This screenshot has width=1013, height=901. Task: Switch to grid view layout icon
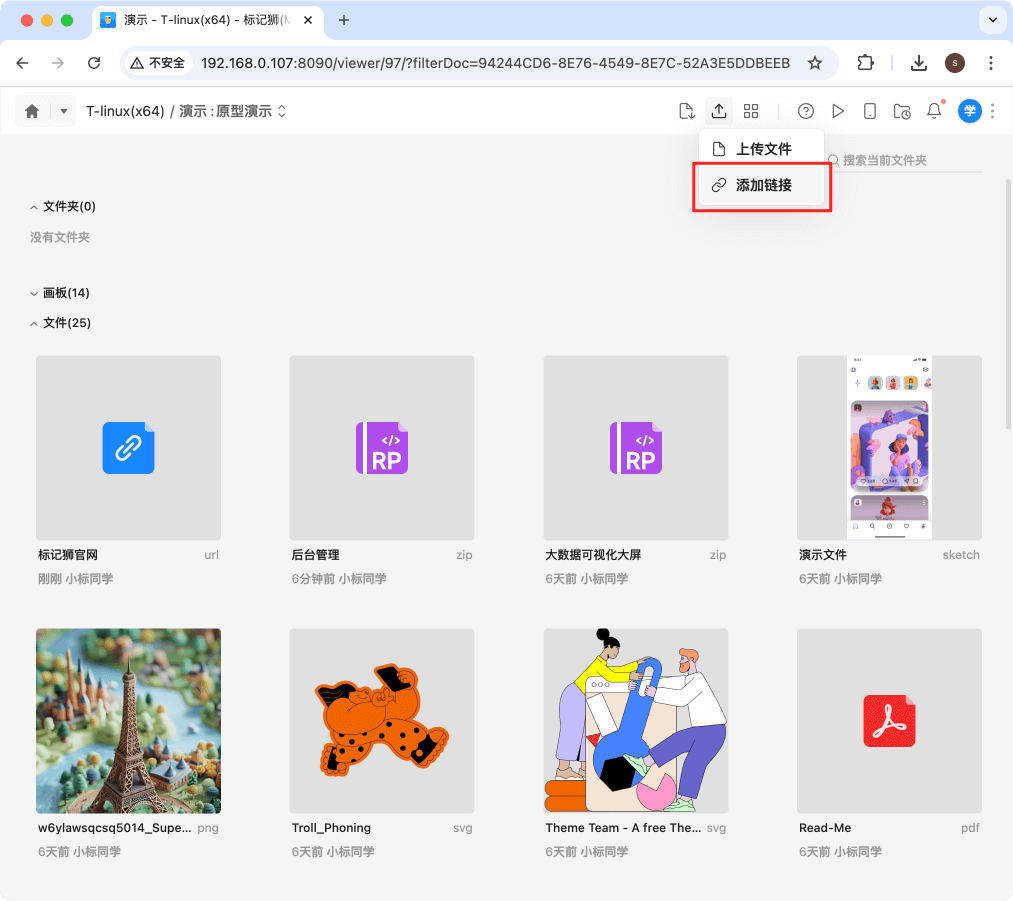click(751, 111)
